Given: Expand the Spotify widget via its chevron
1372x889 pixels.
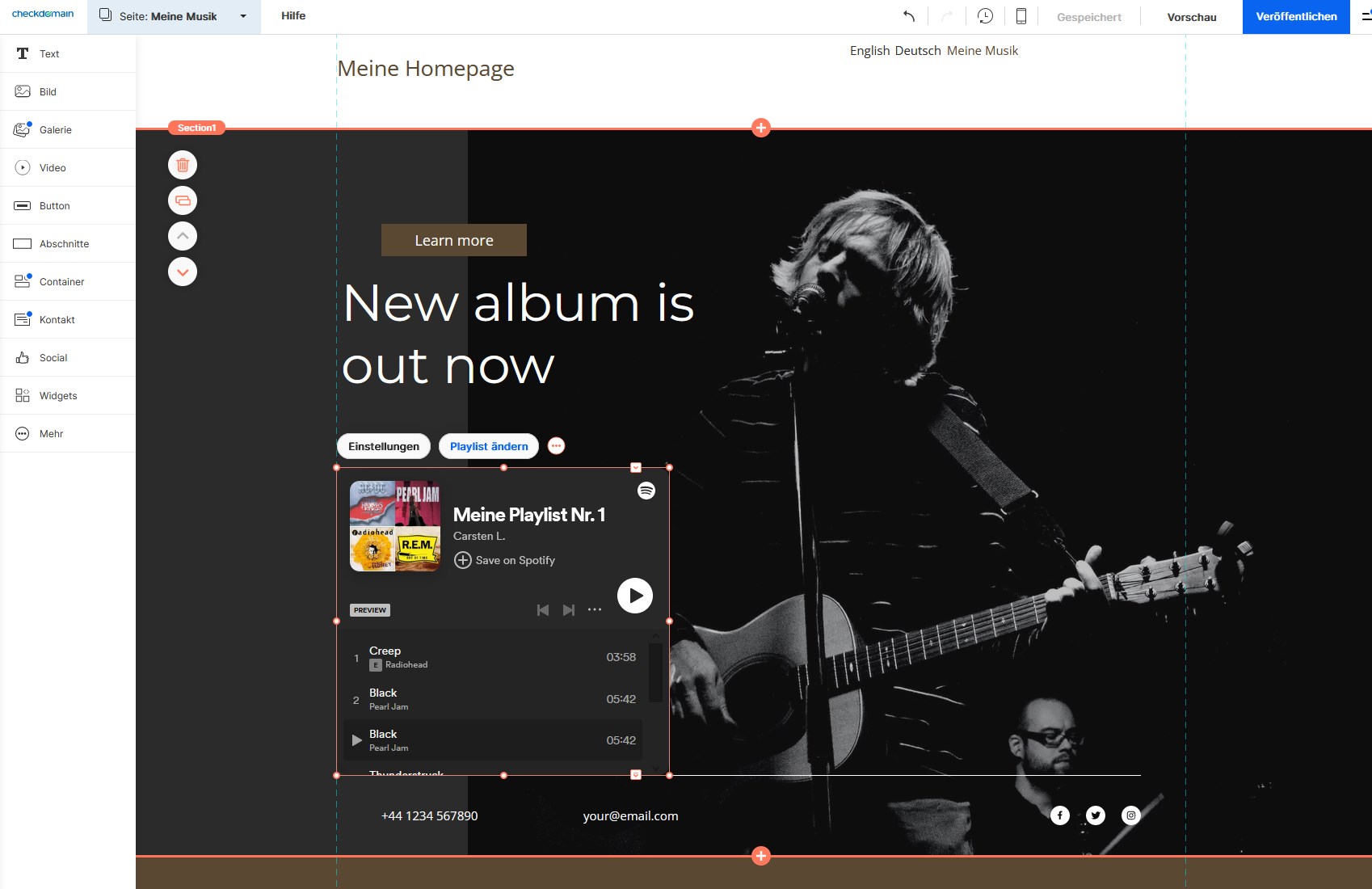Looking at the screenshot, I should [635, 467].
